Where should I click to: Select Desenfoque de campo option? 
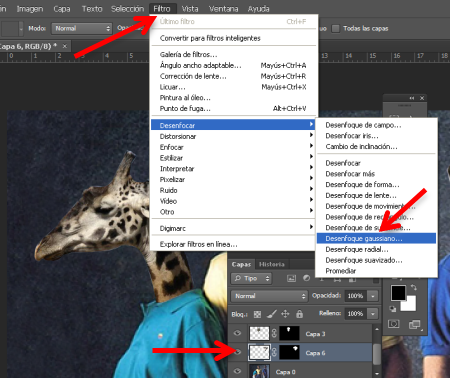(x=376, y=125)
